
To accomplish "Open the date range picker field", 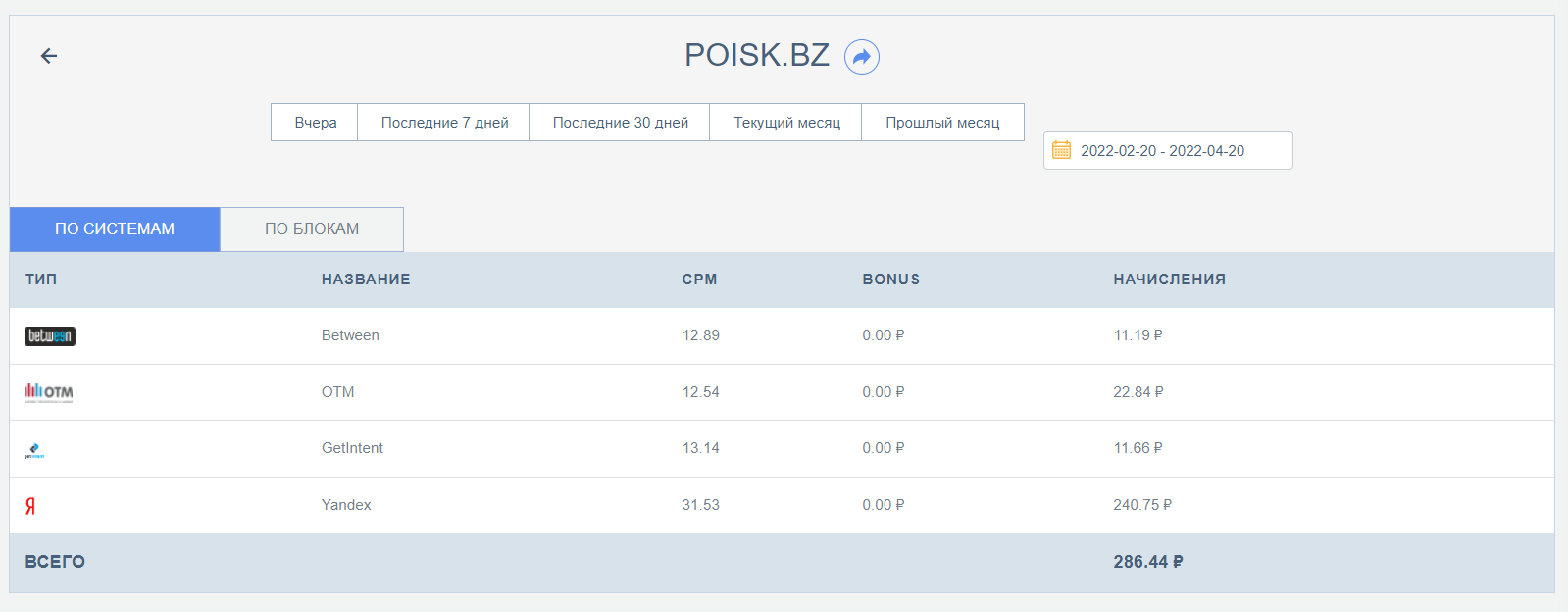I will click(1167, 151).
